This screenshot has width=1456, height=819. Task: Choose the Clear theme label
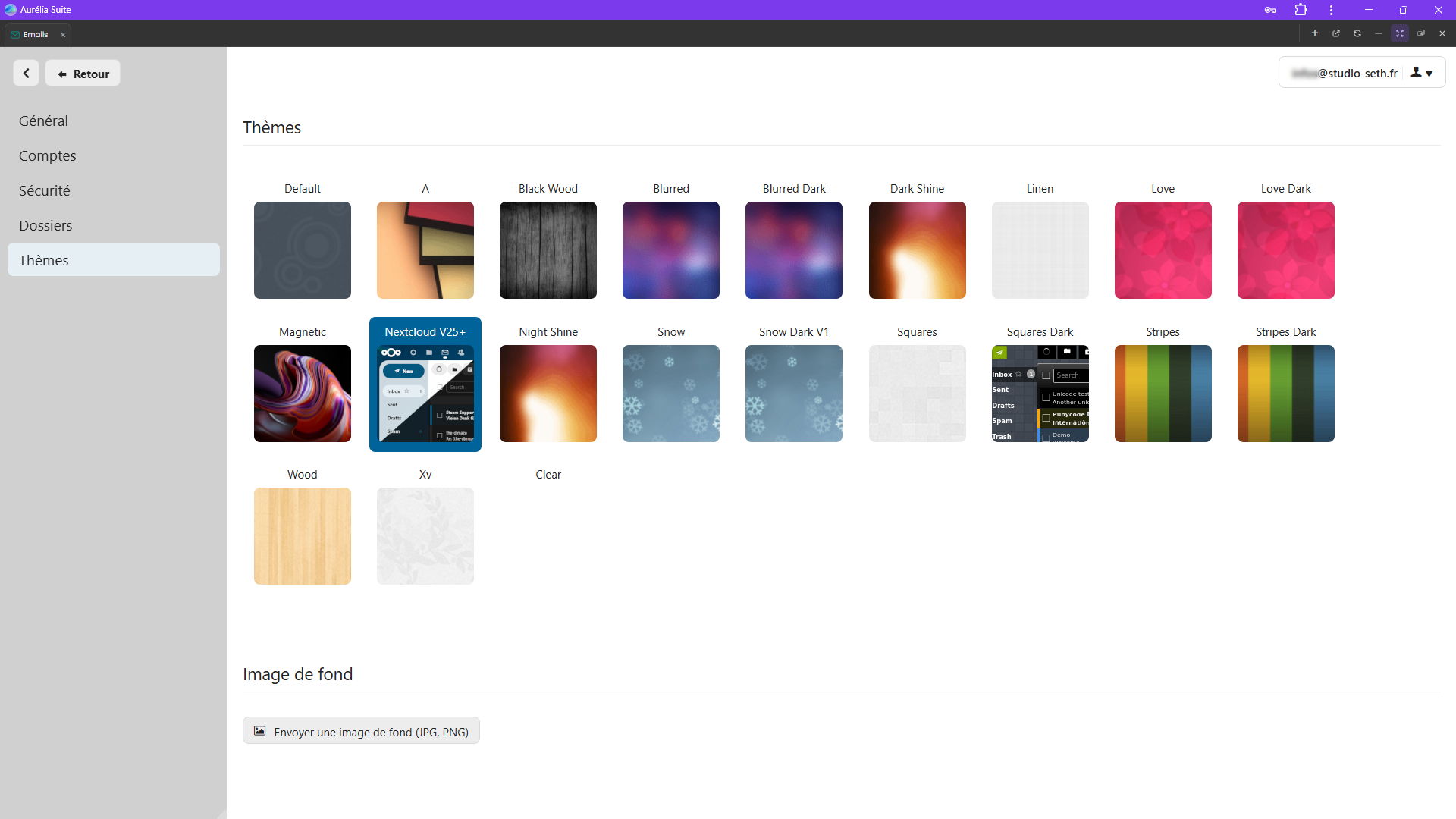pos(548,475)
